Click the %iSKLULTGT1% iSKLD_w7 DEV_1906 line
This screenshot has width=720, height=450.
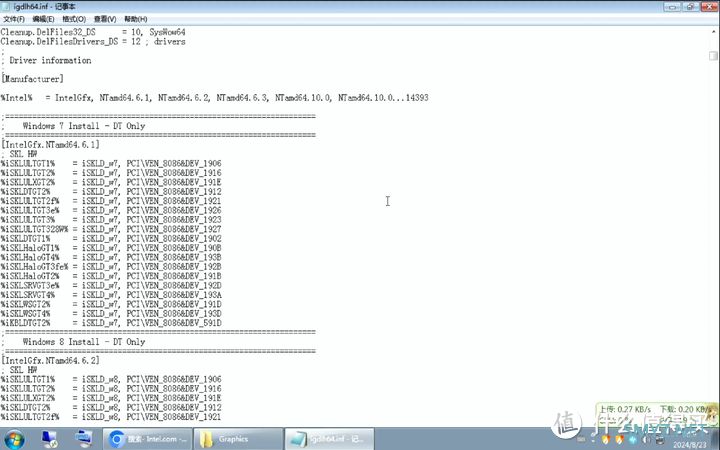[111, 163]
